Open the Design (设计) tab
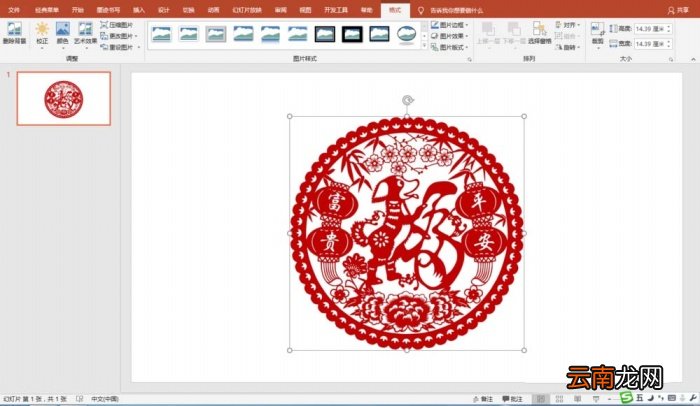This screenshot has width=700, height=406. [164, 10]
